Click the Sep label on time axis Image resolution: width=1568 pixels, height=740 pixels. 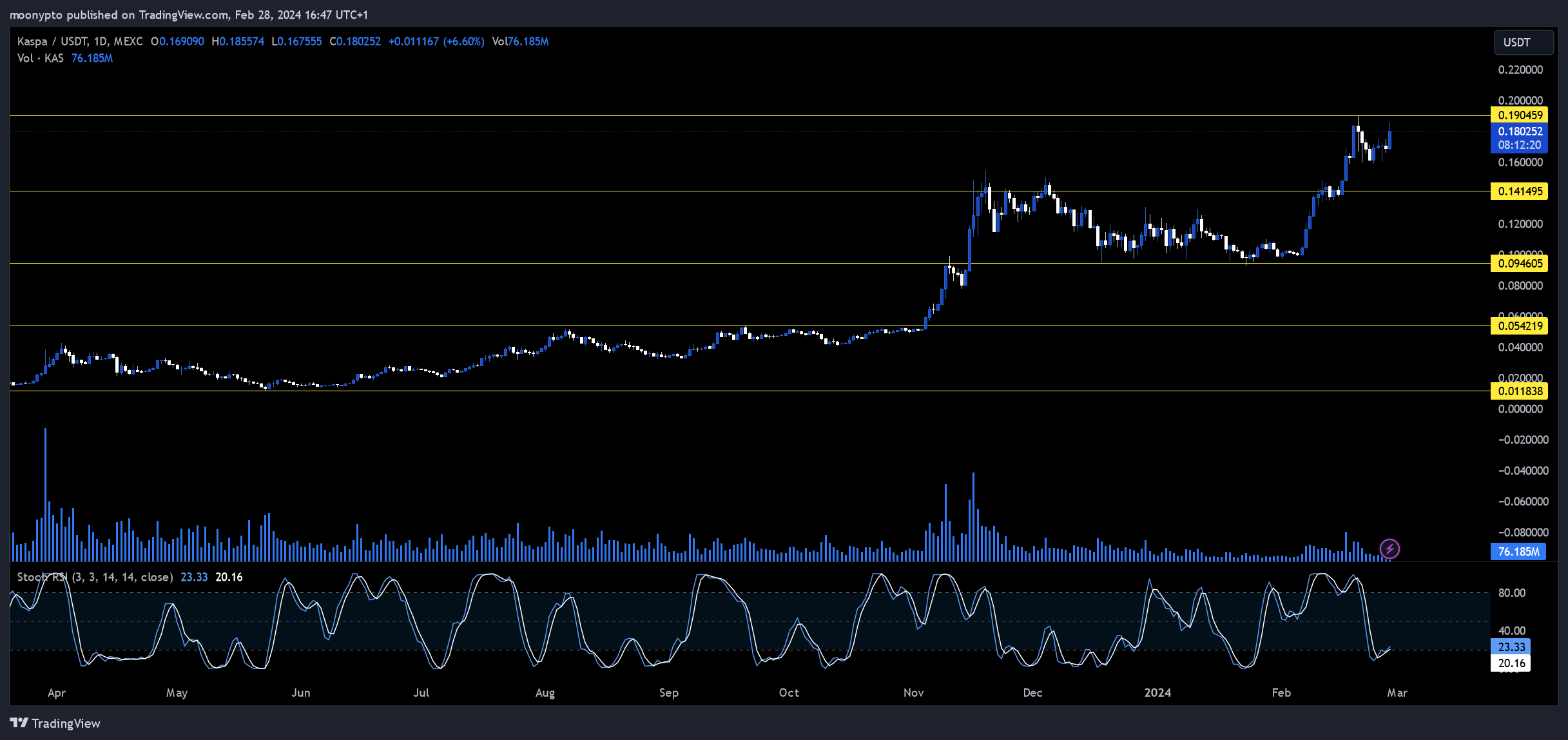[x=669, y=693]
